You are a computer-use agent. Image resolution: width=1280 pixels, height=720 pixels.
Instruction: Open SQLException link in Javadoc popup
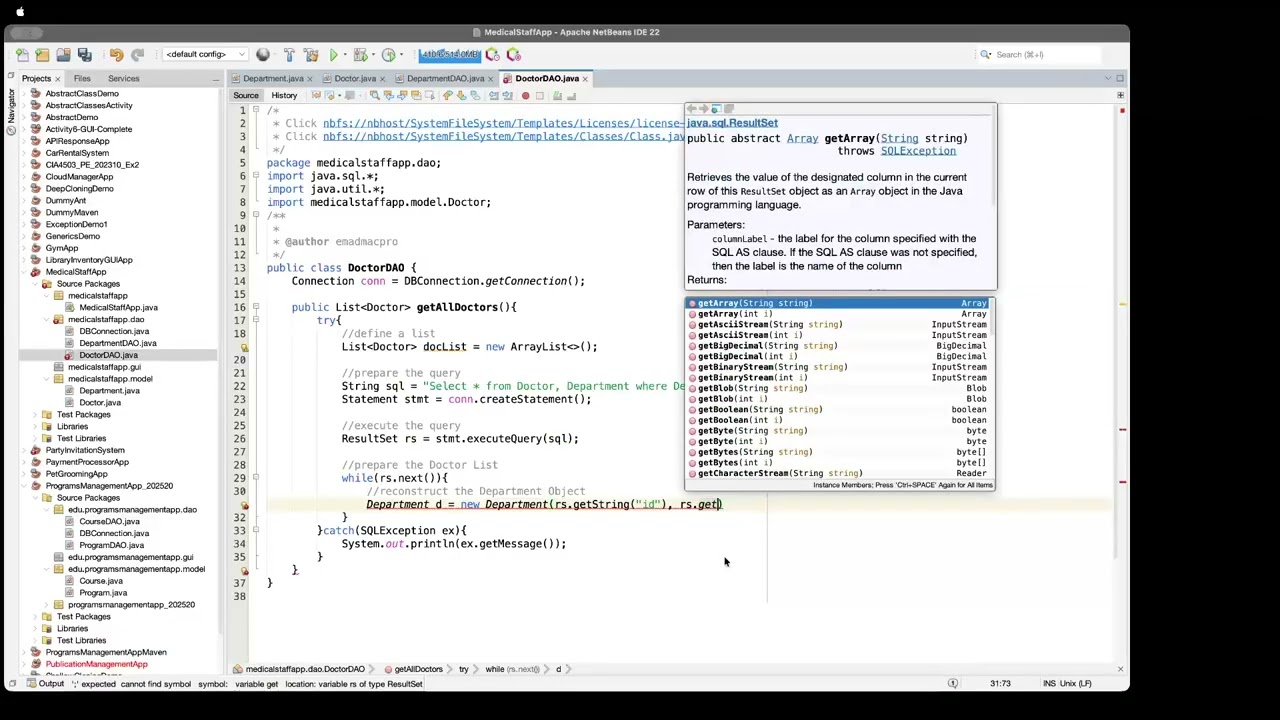click(x=918, y=151)
